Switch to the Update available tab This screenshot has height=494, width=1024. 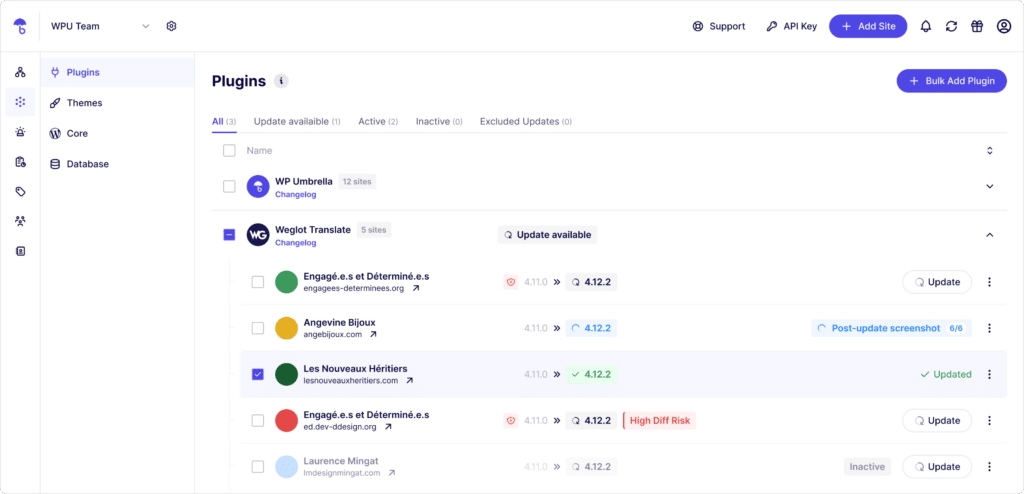(x=297, y=122)
